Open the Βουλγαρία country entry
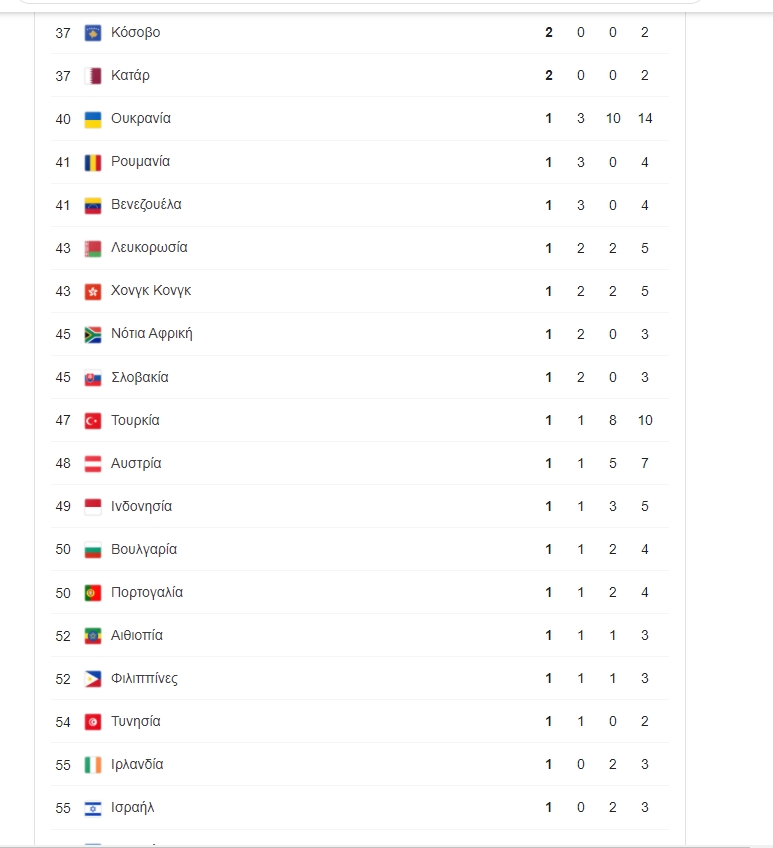773x848 pixels. click(144, 550)
